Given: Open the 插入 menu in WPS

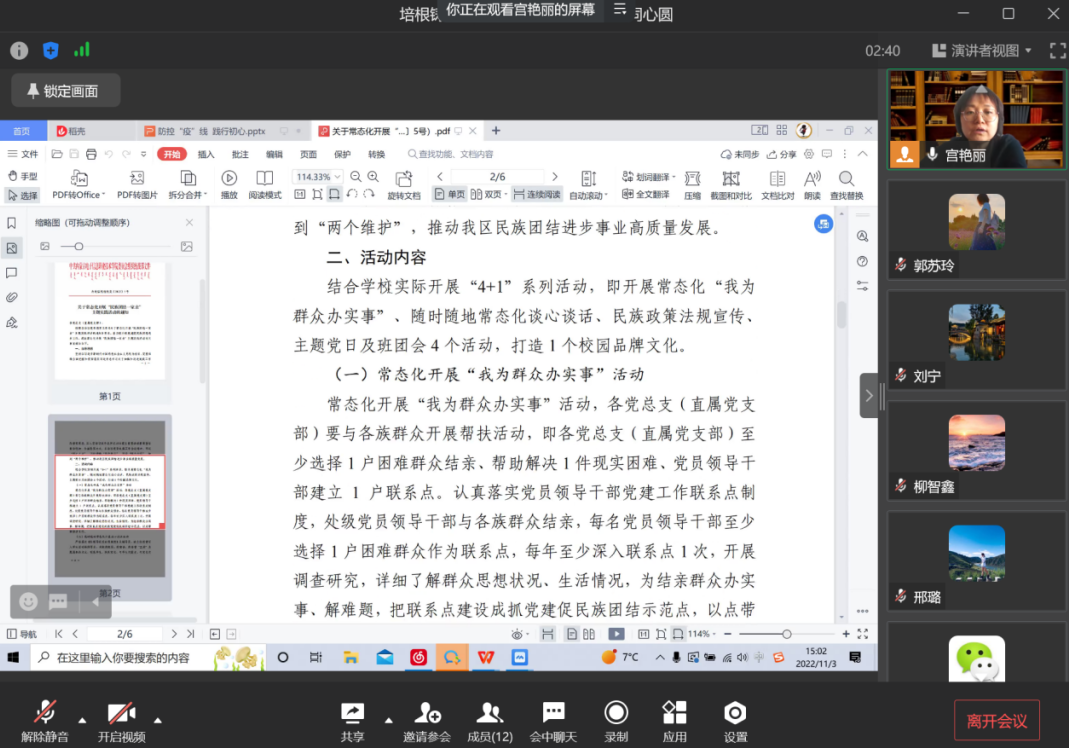Looking at the screenshot, I should (206, 155).
